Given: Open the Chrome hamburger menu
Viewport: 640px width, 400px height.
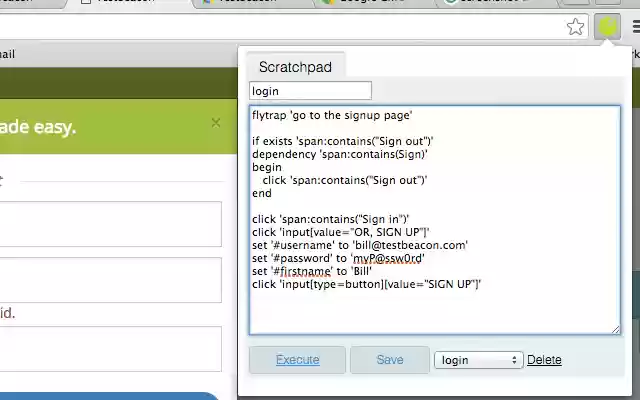Looking at the screenshot, I should (x=636, y=27).
